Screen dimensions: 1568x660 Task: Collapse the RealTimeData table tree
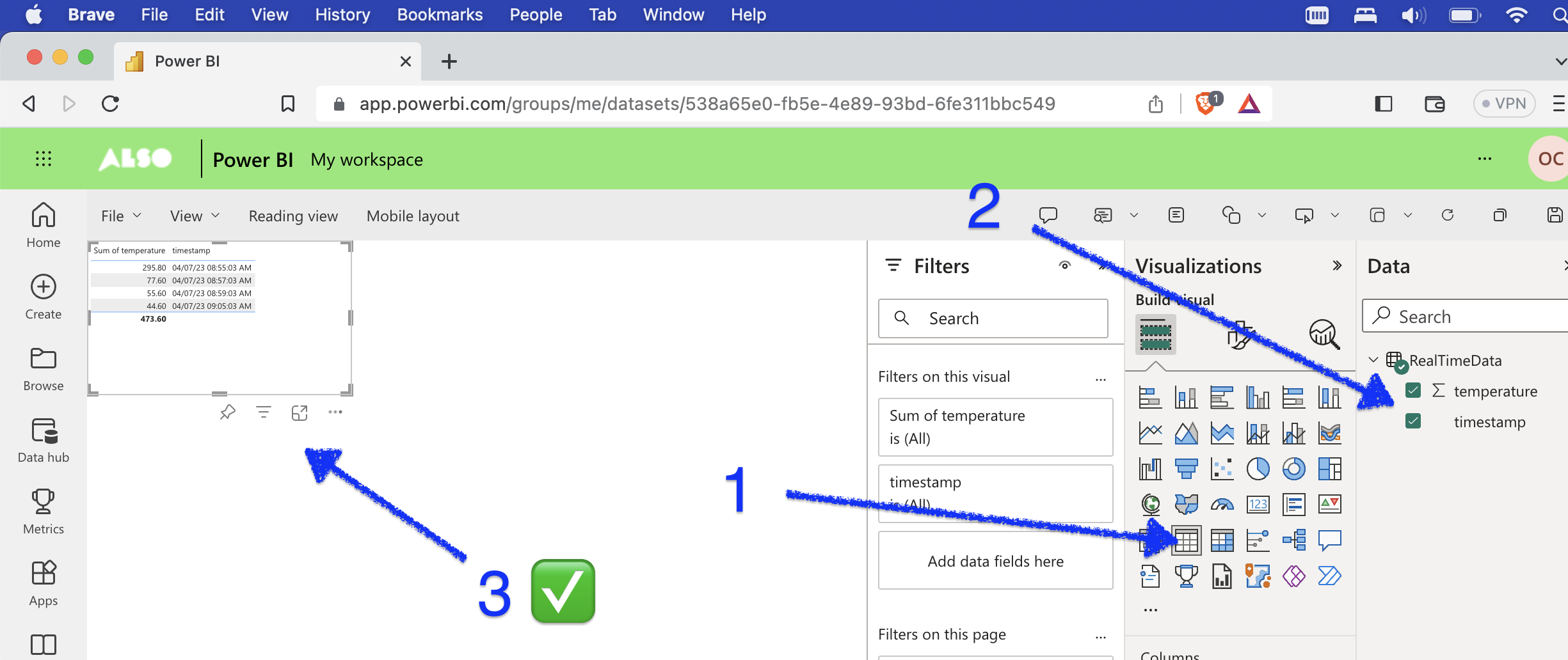point(1373,360)
